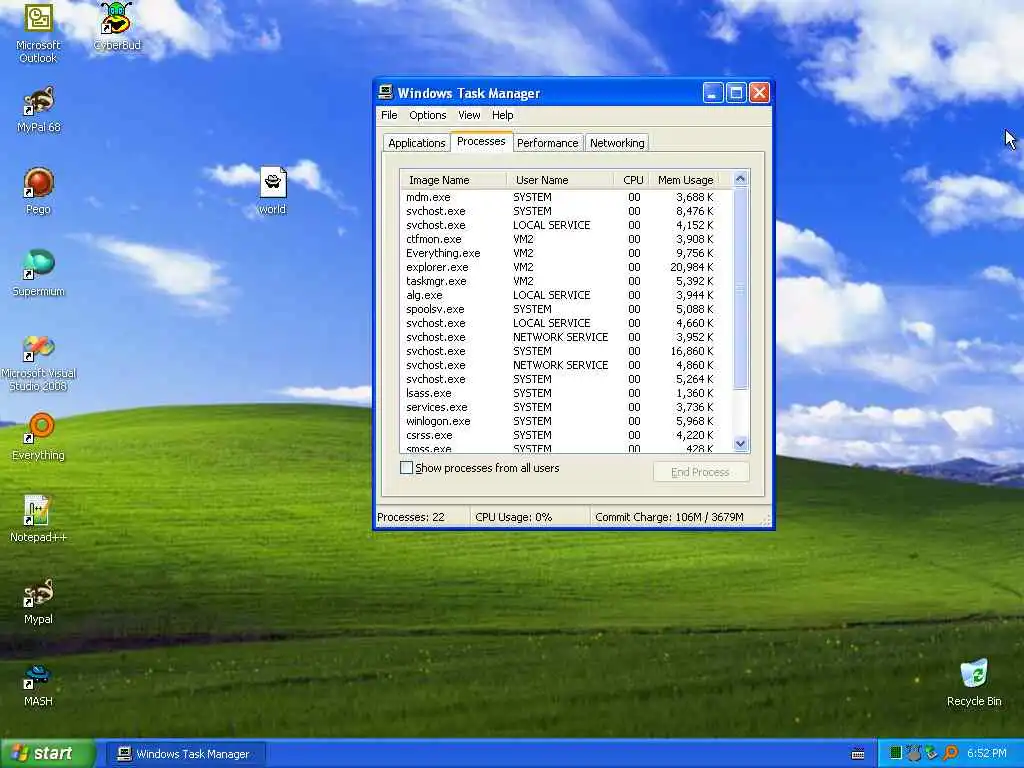The width and height of the screenshot is (1024, 768).
Task: Select the services.exe process
Action: pos(566,408)
